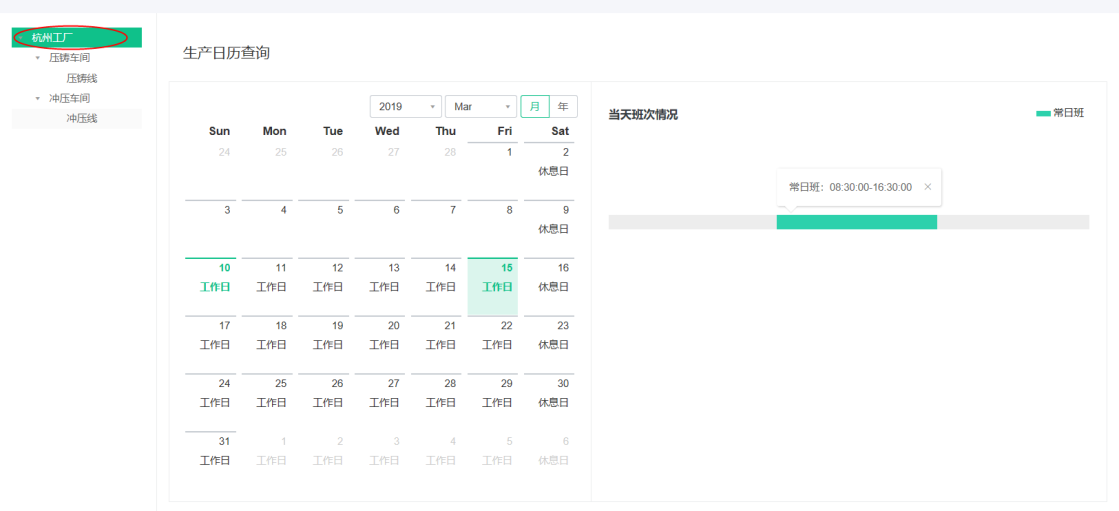Switch calendar to 月 month view
1119x511 pixels.
pyautogui.click(x=535, y=106)
